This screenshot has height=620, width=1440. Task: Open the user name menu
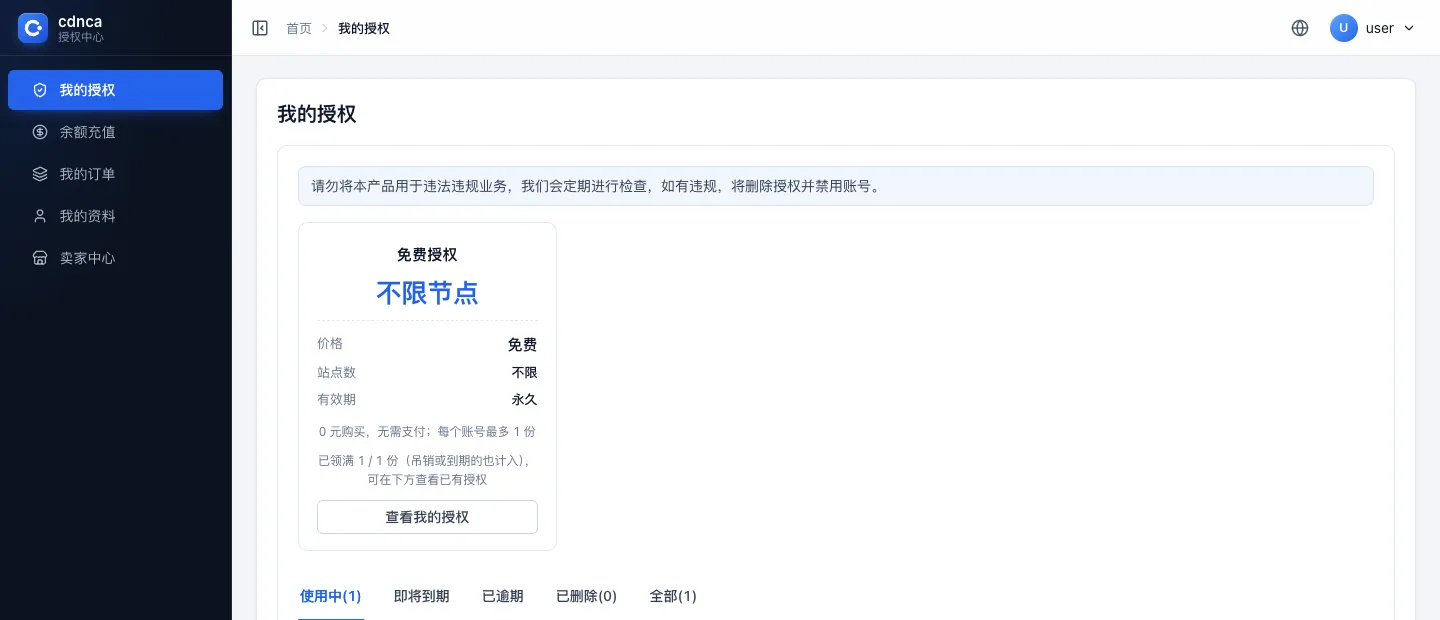[1380, 28]
